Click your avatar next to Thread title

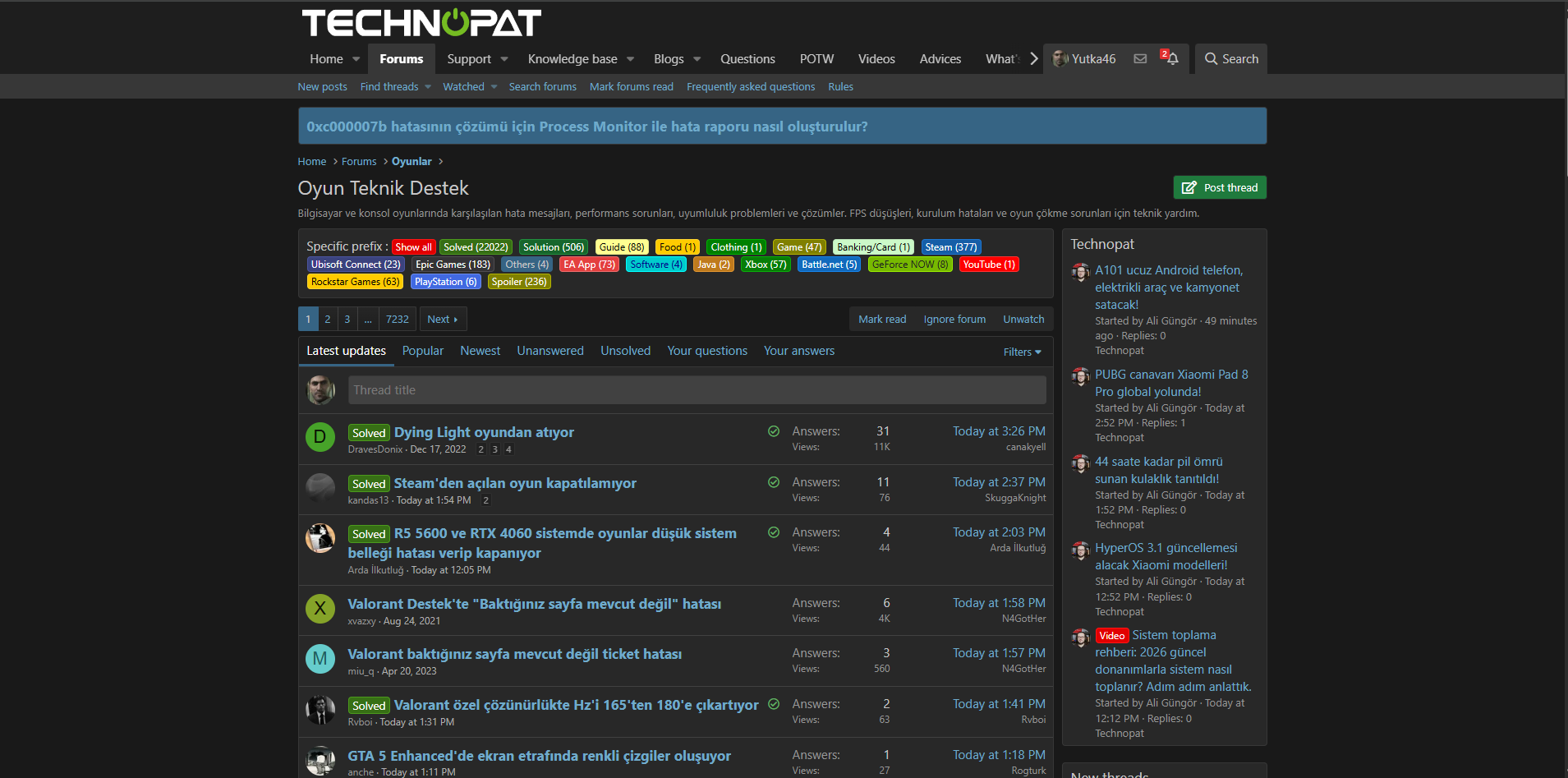(x=320, y=390)
